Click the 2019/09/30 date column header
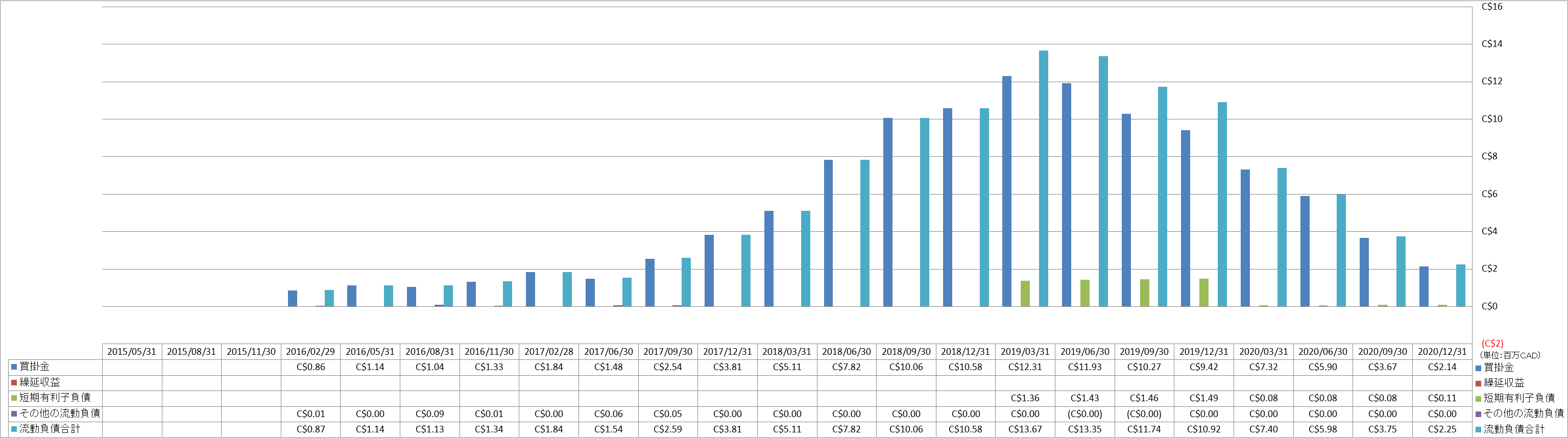1568x438 pixels. (1144, 352)
